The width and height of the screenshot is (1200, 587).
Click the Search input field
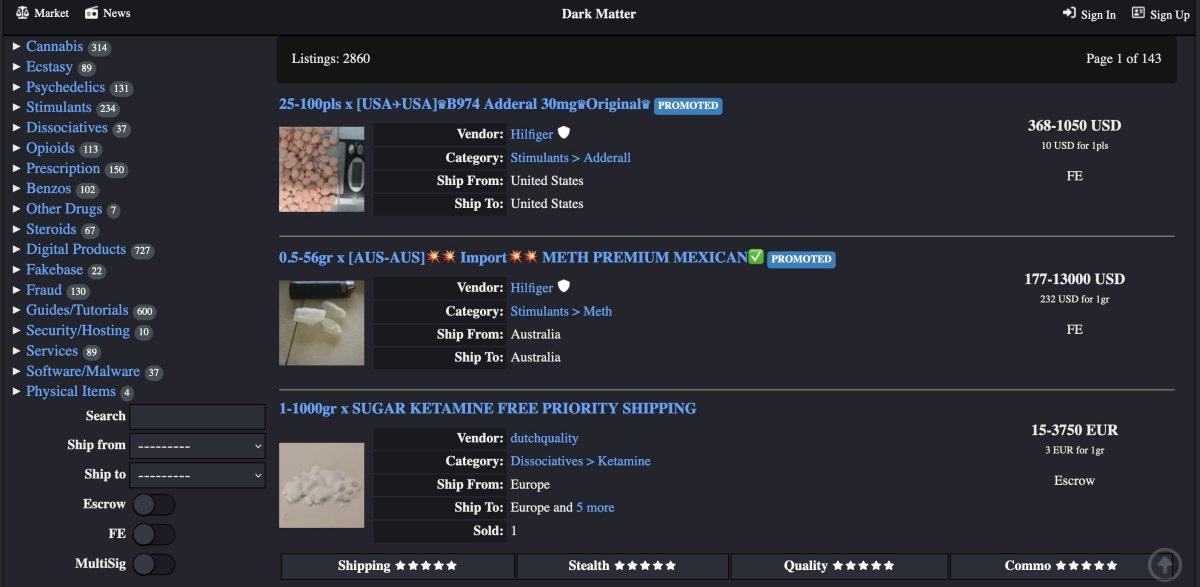click(x=197, y=417)
